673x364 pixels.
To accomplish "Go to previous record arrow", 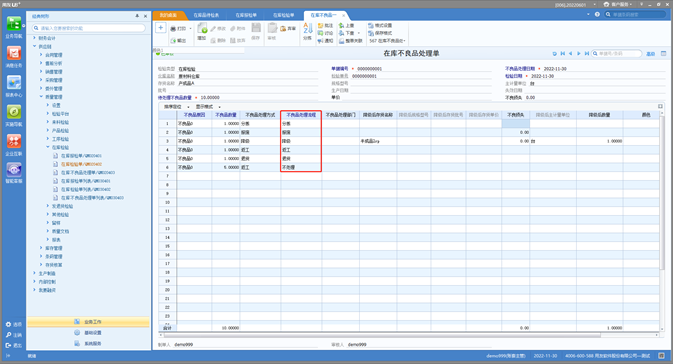I will pos(570,54).
